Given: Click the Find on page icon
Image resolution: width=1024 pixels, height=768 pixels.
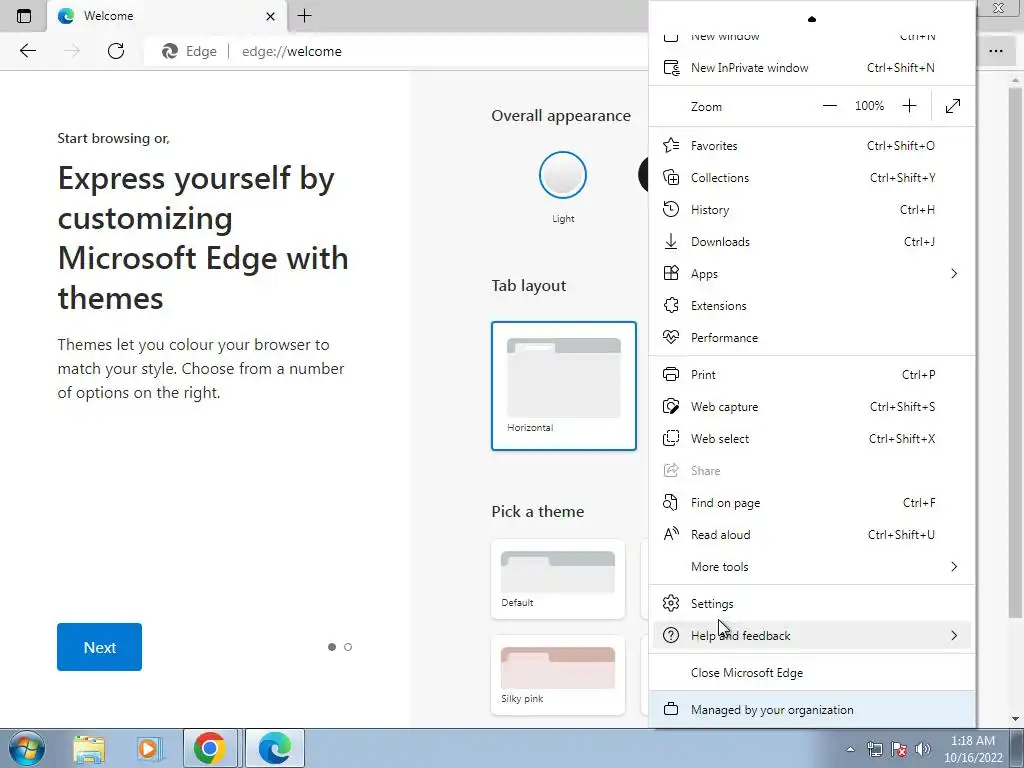Looking at the screenshot, I should pyautogui.click(x=671, y=502).
